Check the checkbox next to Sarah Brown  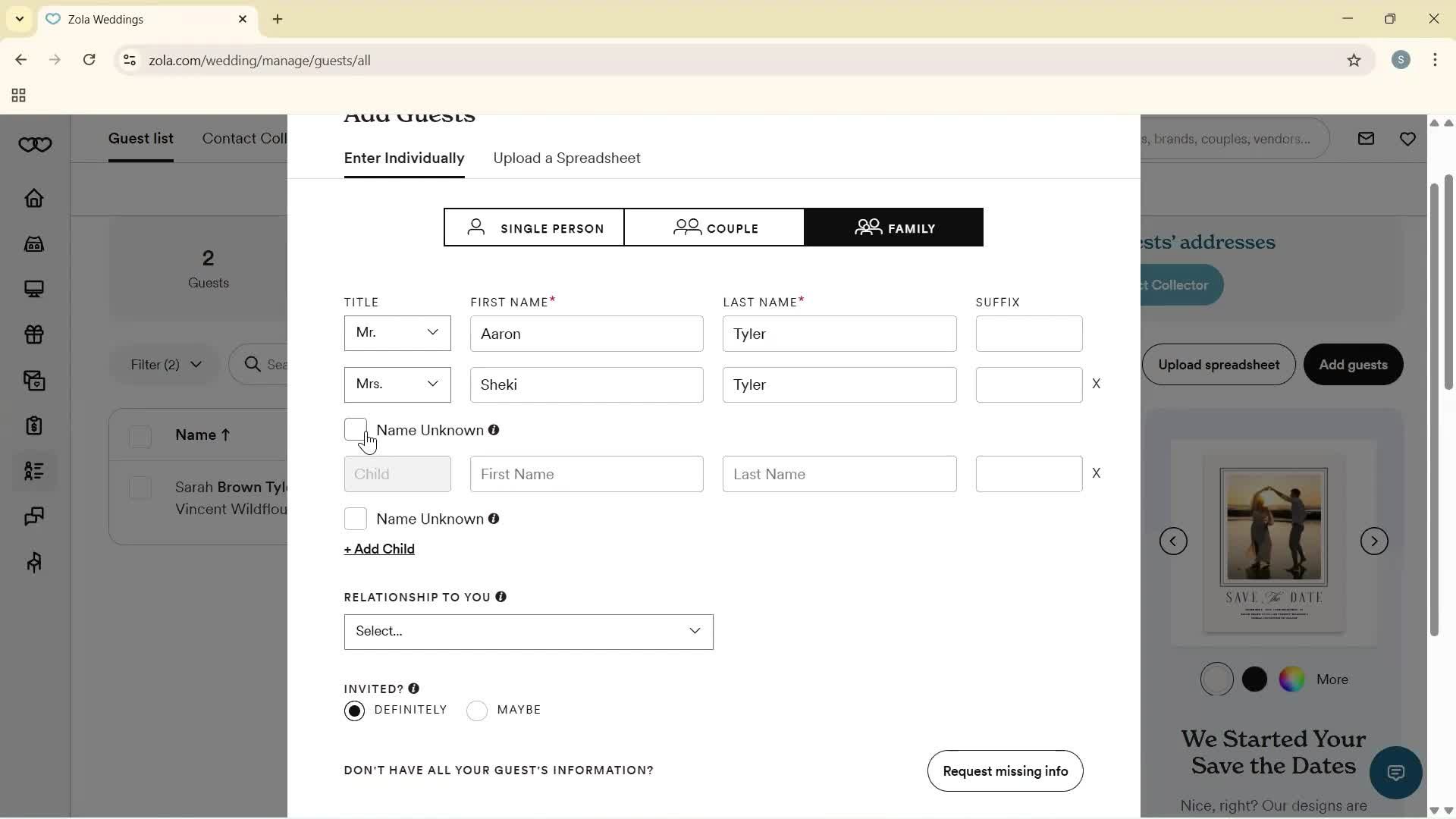click(140, 488)
